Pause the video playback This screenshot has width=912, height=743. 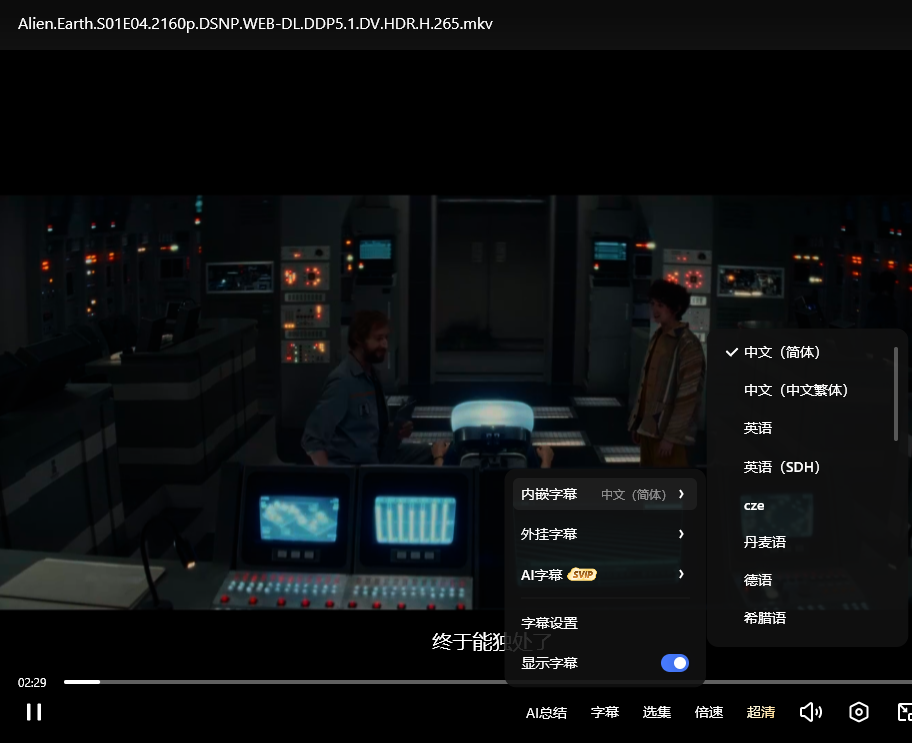pos(34,712)
